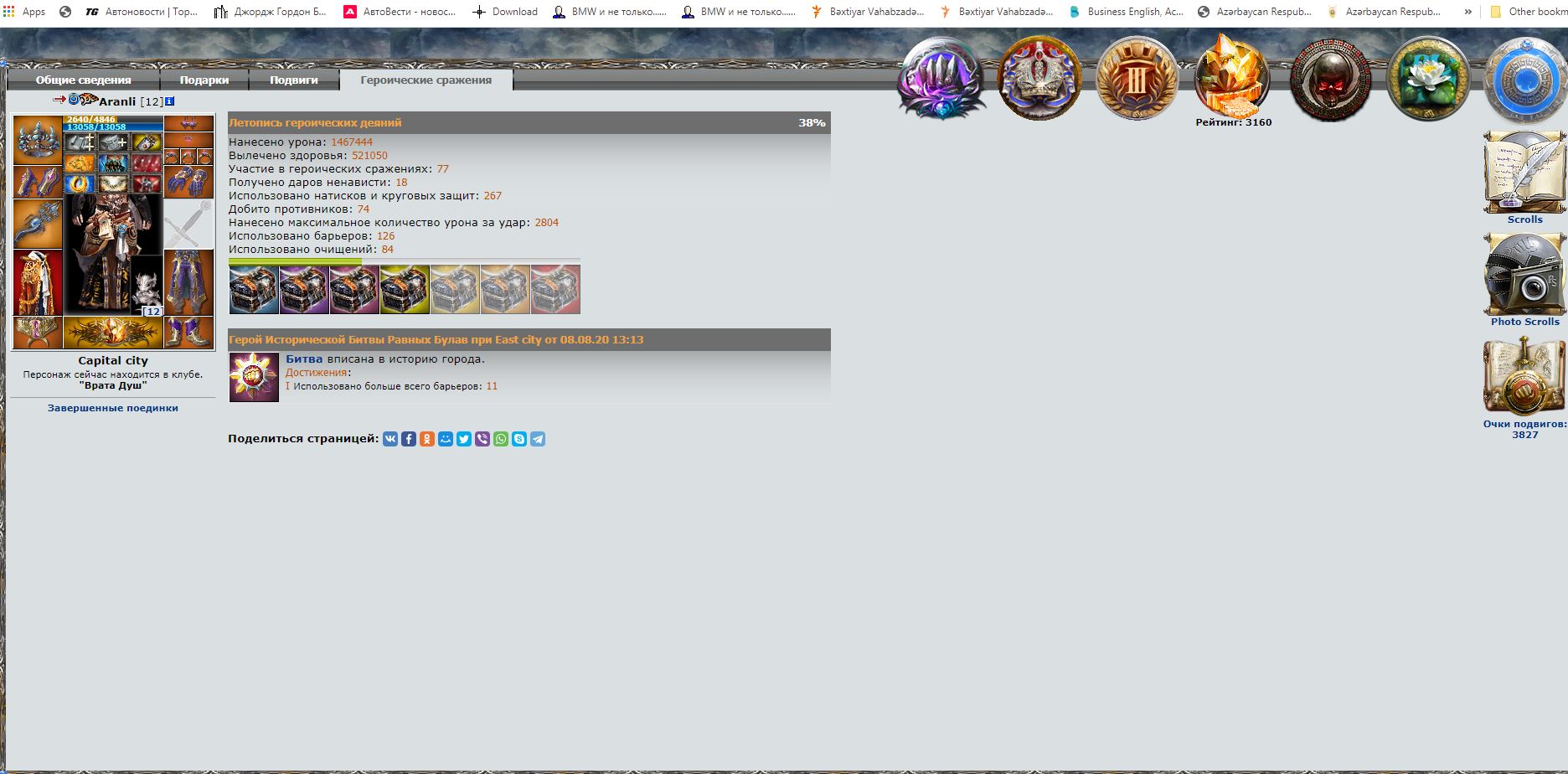Screen dimensions: 1568x774
Task: Open the Общие сведения tab
Action: (x=83, y=80)
